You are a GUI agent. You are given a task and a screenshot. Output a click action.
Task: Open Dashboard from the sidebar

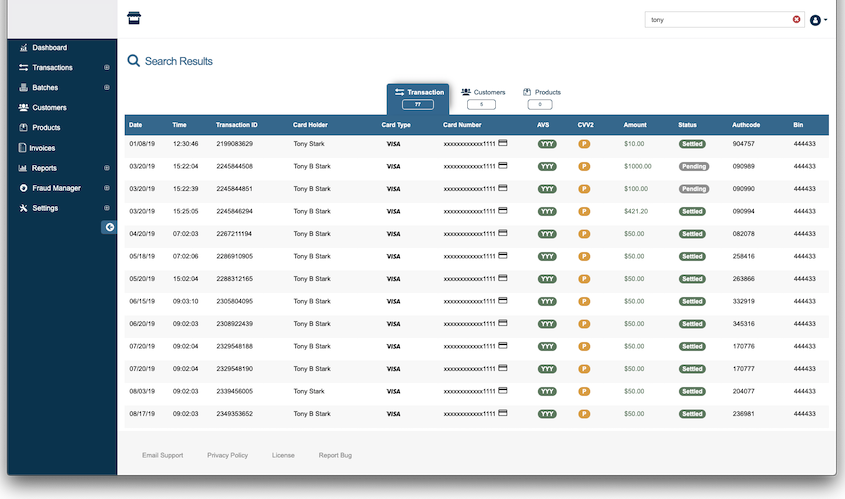[48, 48]
